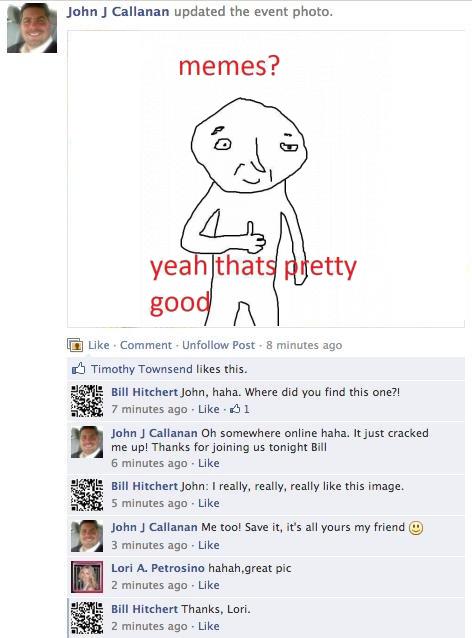472x638 pixels.
Task: Click Comment under the event photo
Action: click(146, 345)
